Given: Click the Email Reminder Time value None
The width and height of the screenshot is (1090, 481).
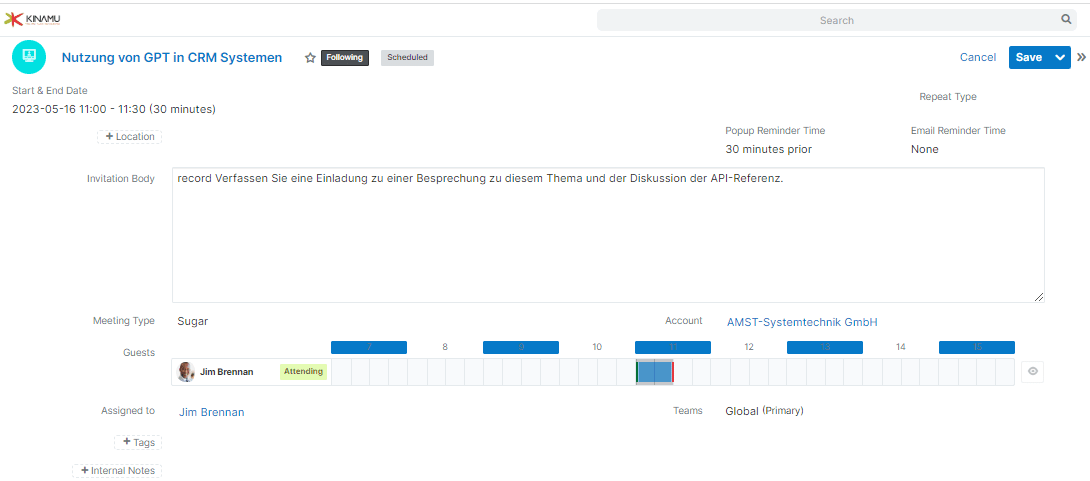Looking at the screenshot, I should (x=925, y=149).
